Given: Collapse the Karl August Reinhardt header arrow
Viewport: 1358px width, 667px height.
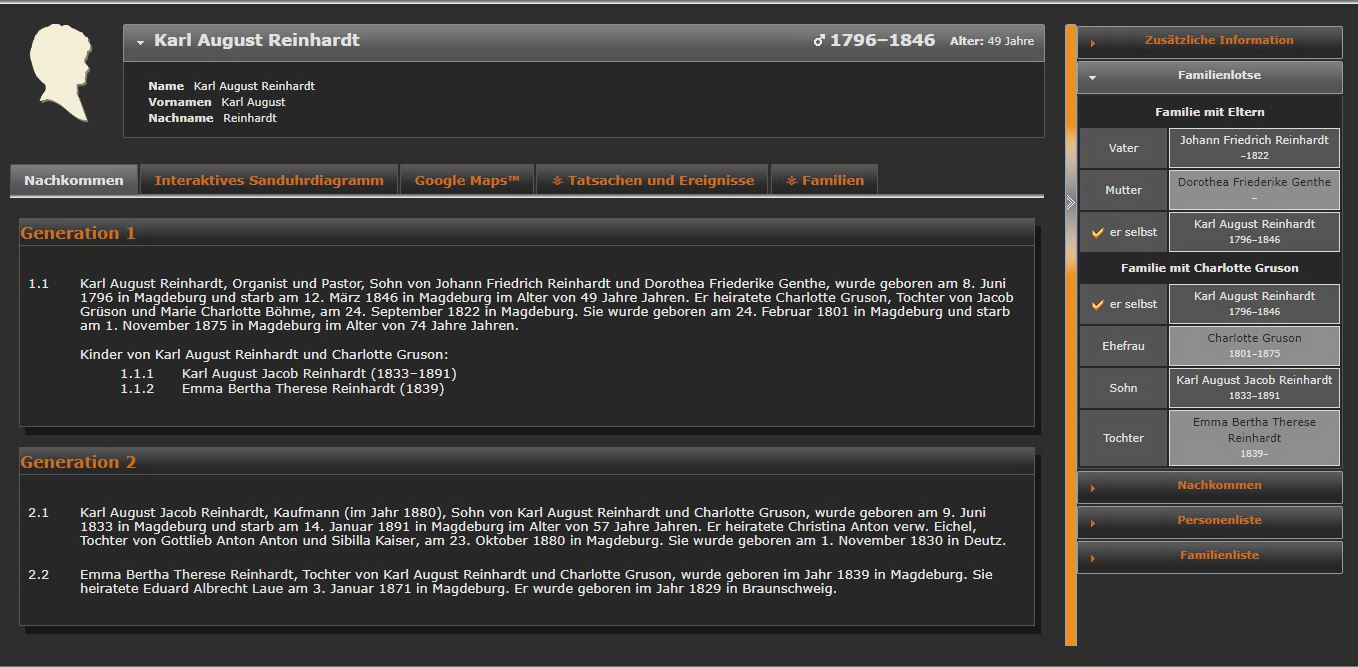Looking at the screenshot, I should [x=140, y=42].
